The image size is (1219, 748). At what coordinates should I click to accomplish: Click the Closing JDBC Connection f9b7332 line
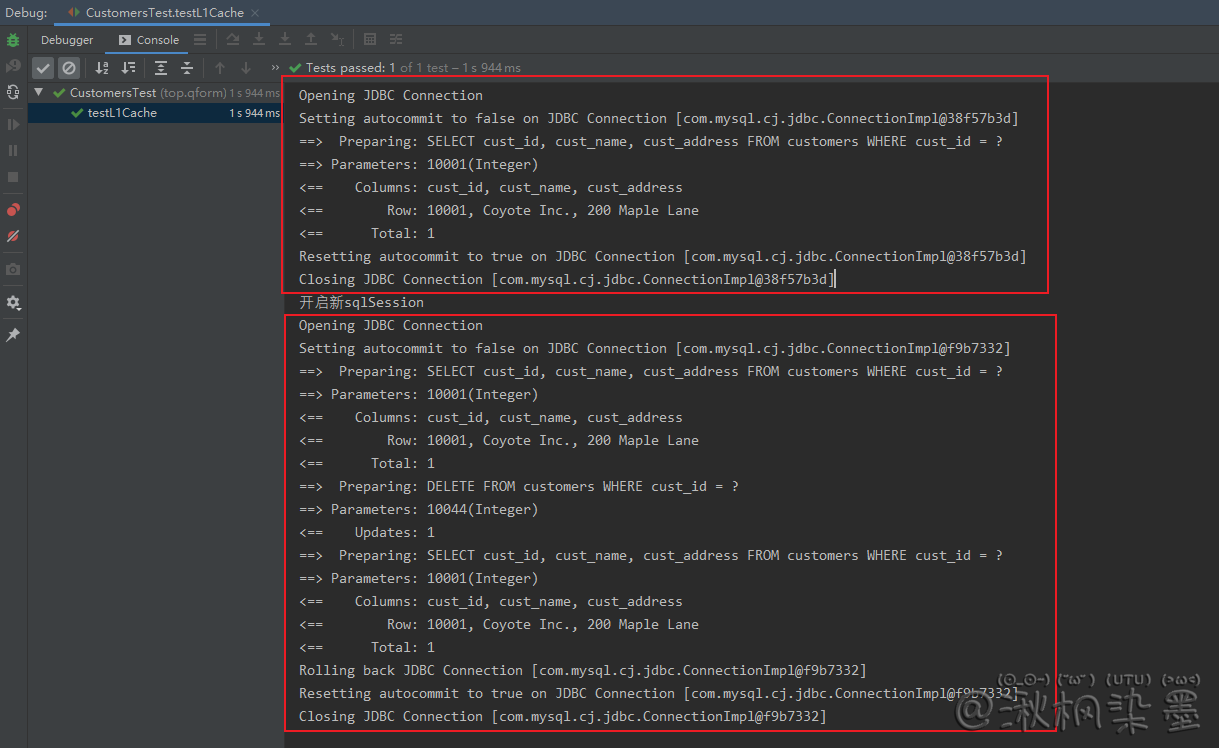click(562, 716)
